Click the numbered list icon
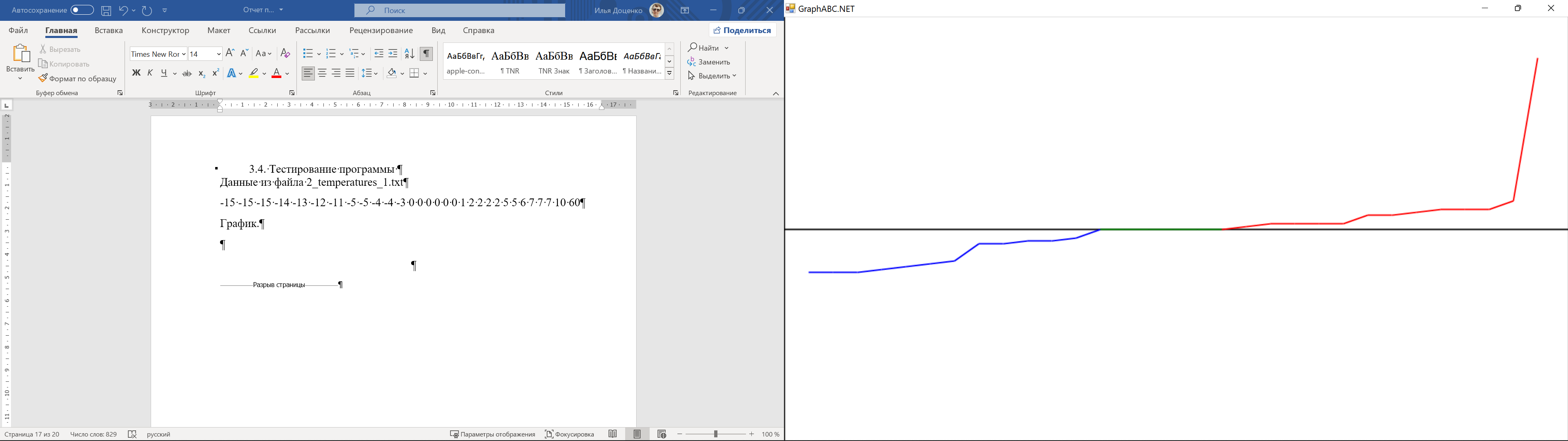This screenshot has width=1568, height=441. pyautogui.click(x=331, y=53)
